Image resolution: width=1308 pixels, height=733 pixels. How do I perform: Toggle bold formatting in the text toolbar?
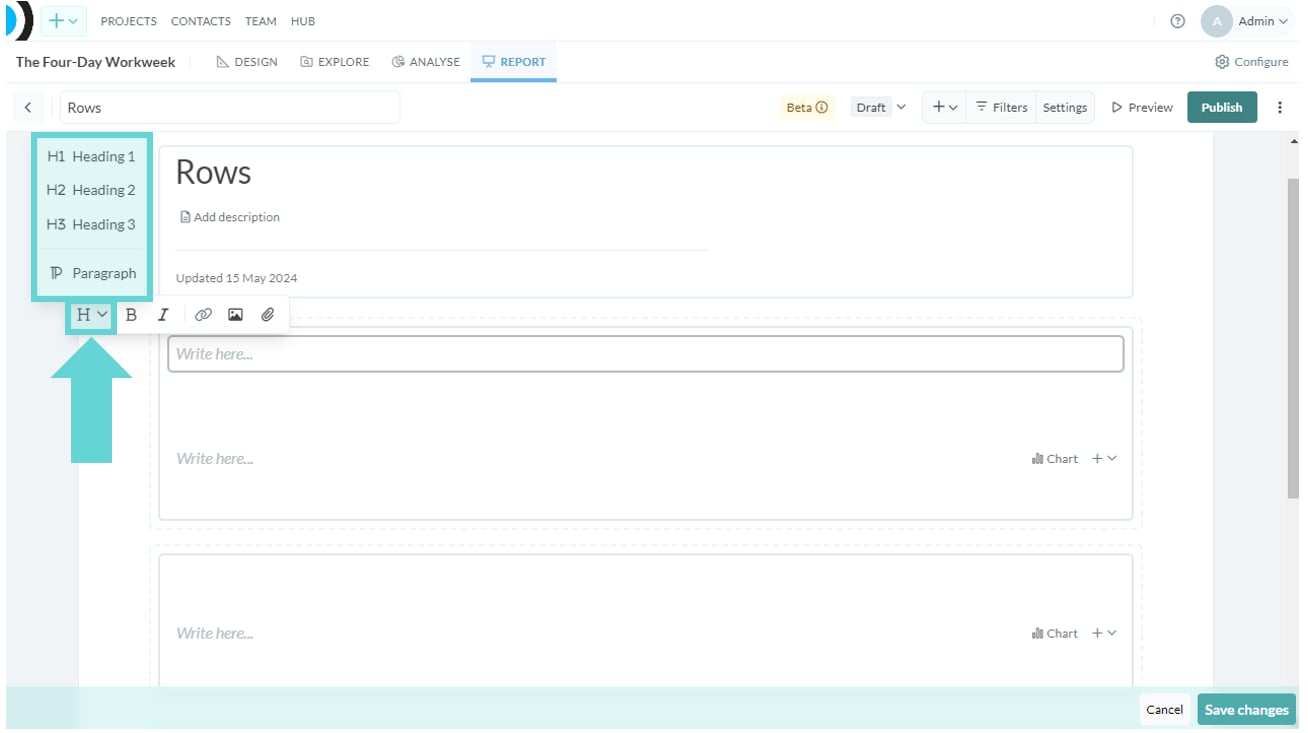[x=131, y=314]
